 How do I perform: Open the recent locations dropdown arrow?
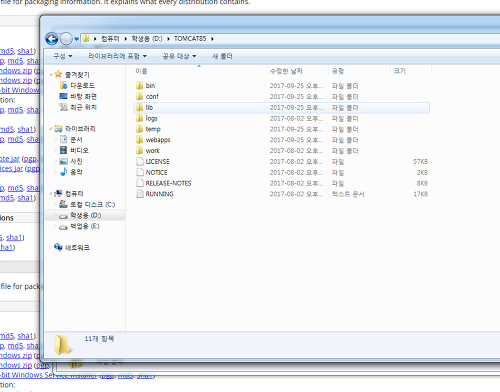76,39
